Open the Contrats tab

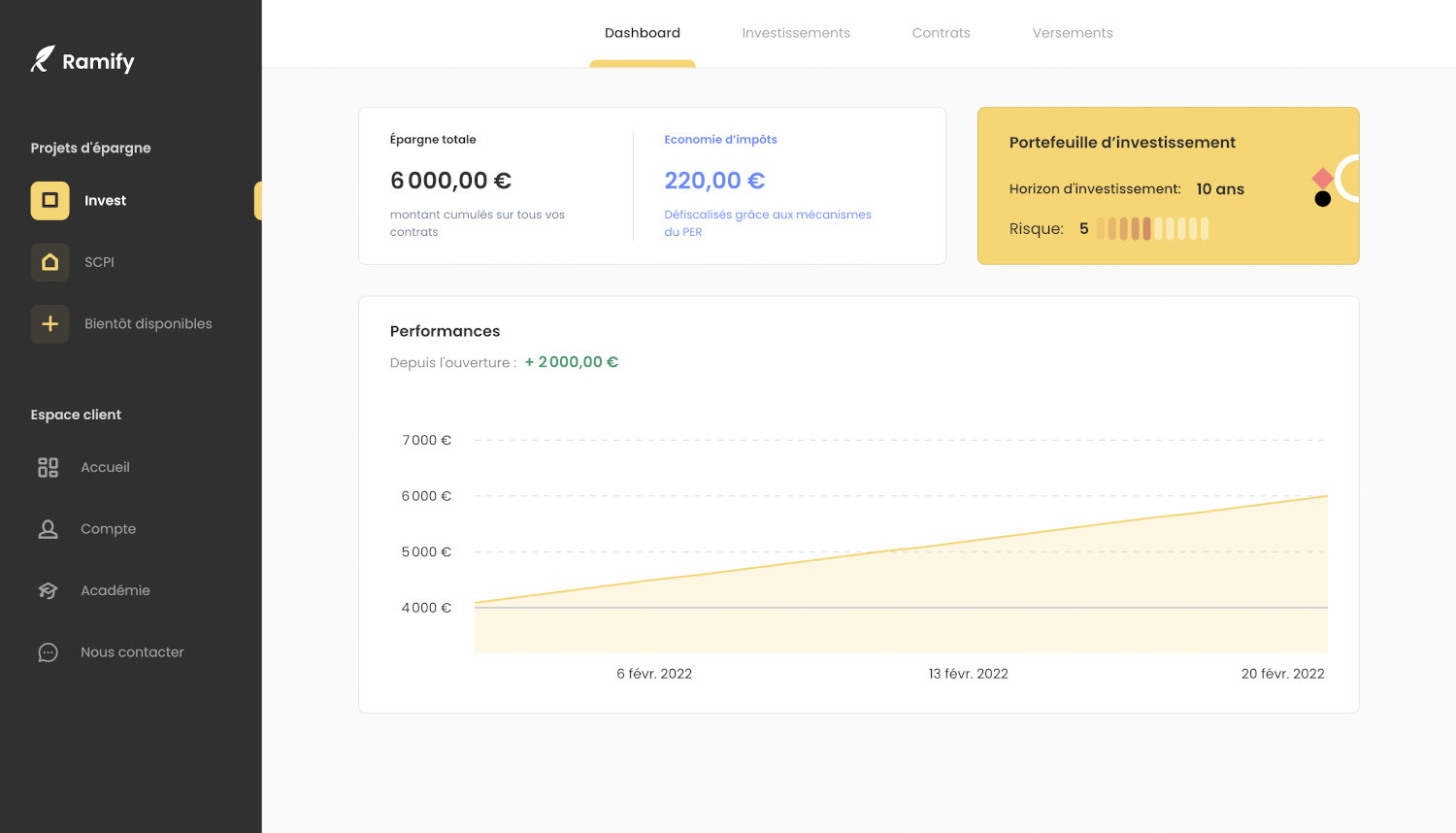click(941, 32)
